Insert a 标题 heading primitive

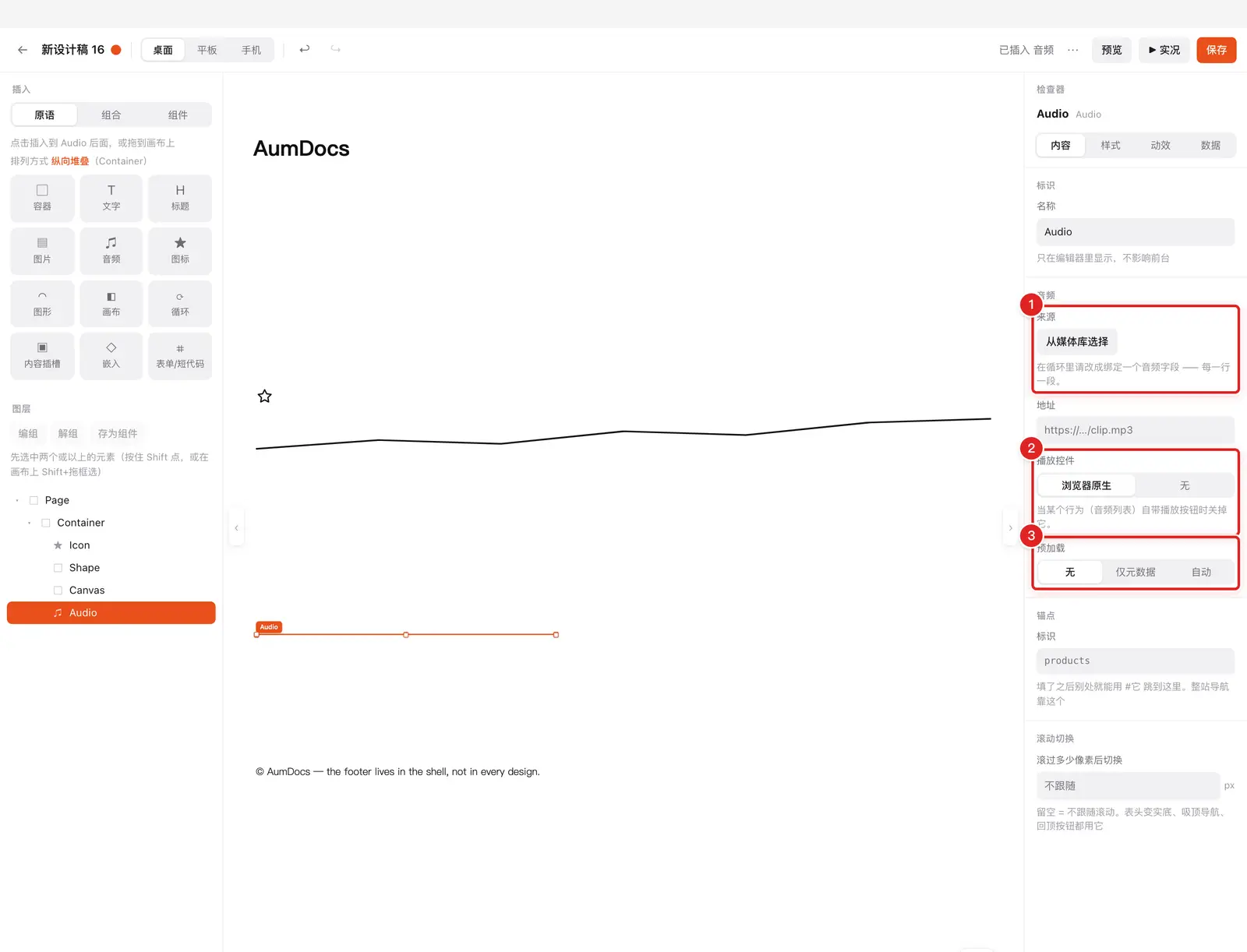[180, 198]
